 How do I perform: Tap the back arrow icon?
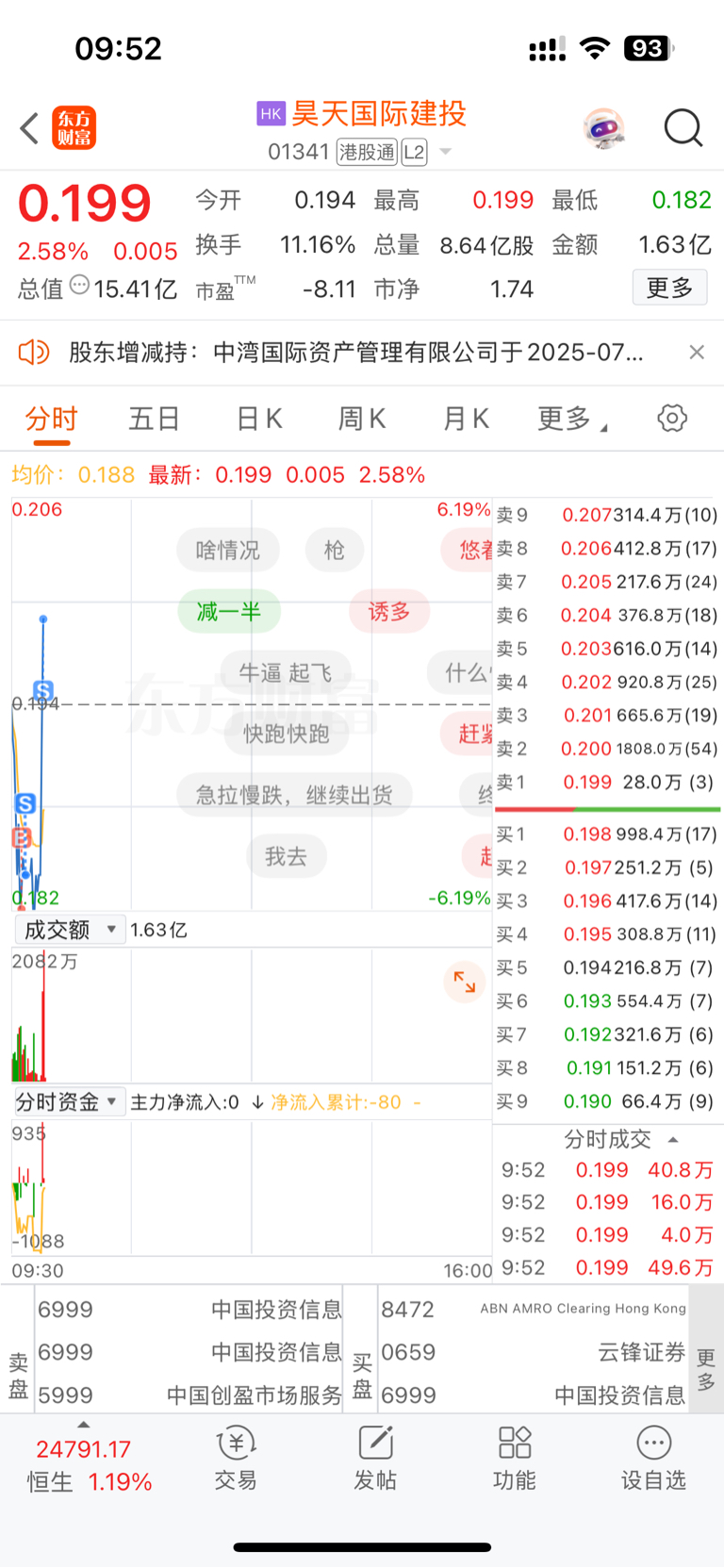pyautogui.click(x=30, y=128)
